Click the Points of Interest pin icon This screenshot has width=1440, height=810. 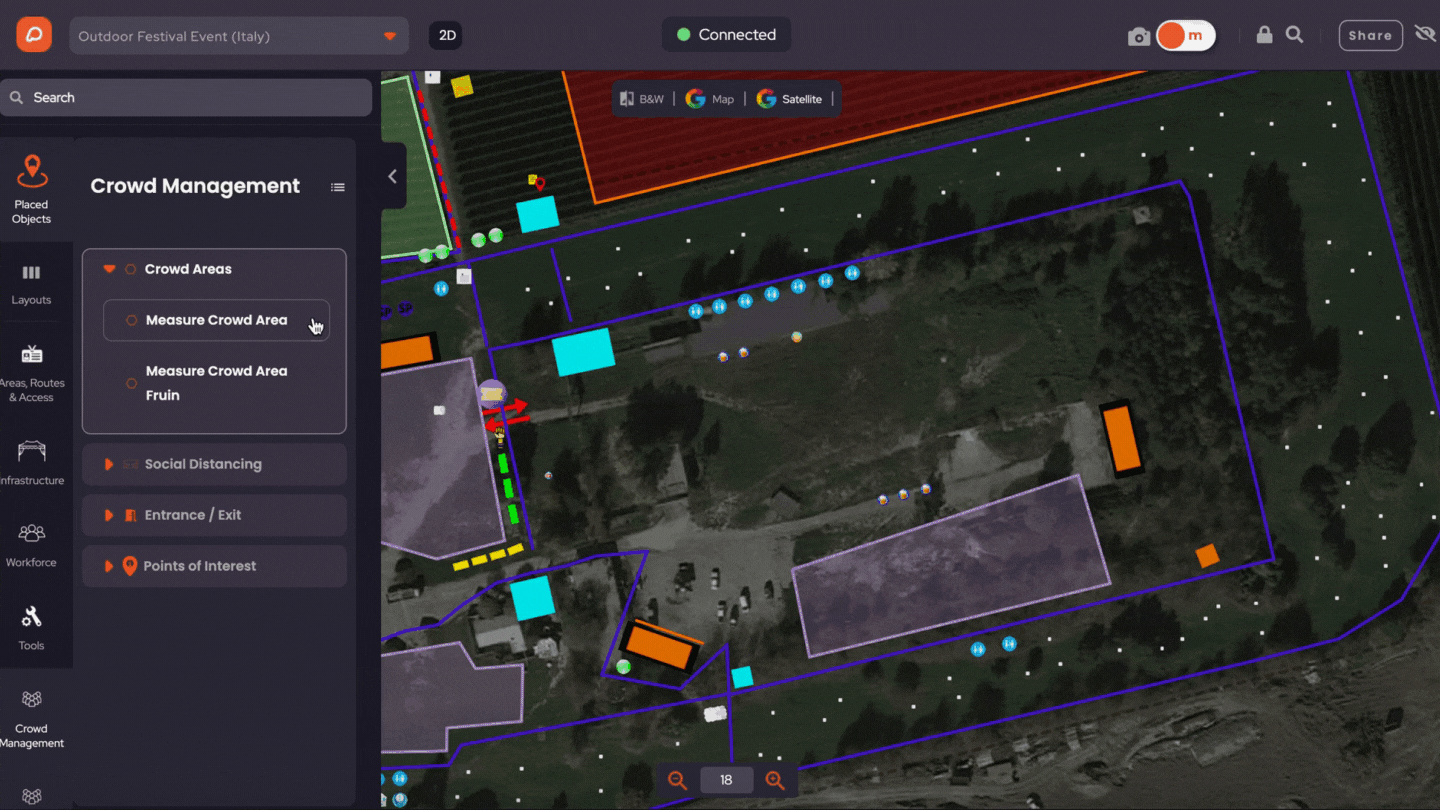129,566
